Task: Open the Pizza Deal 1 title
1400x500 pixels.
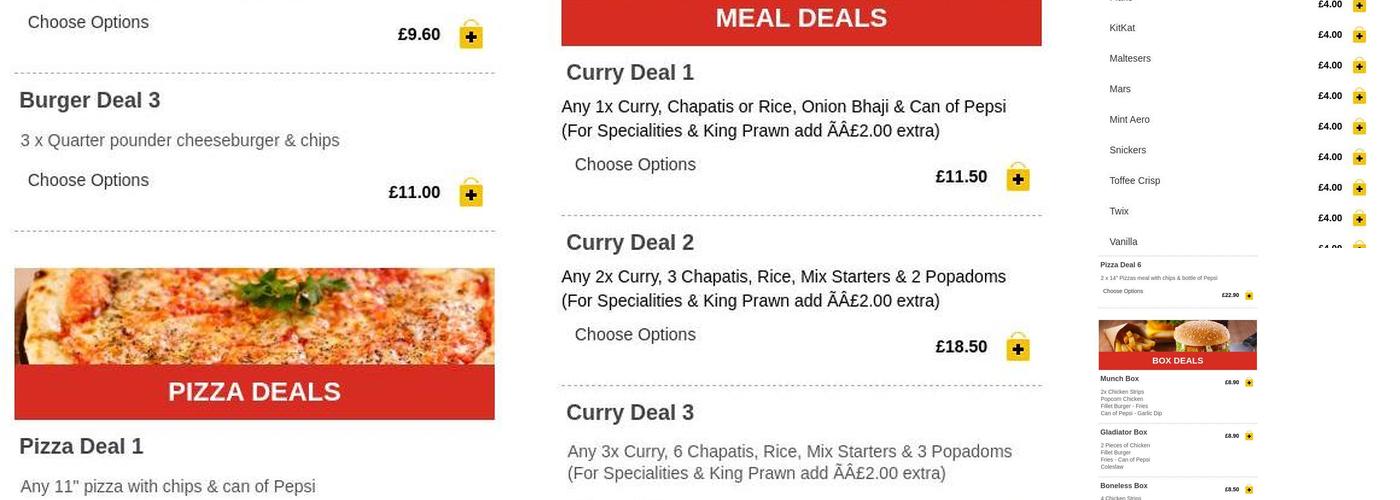Action: click(x=81, y=446)
